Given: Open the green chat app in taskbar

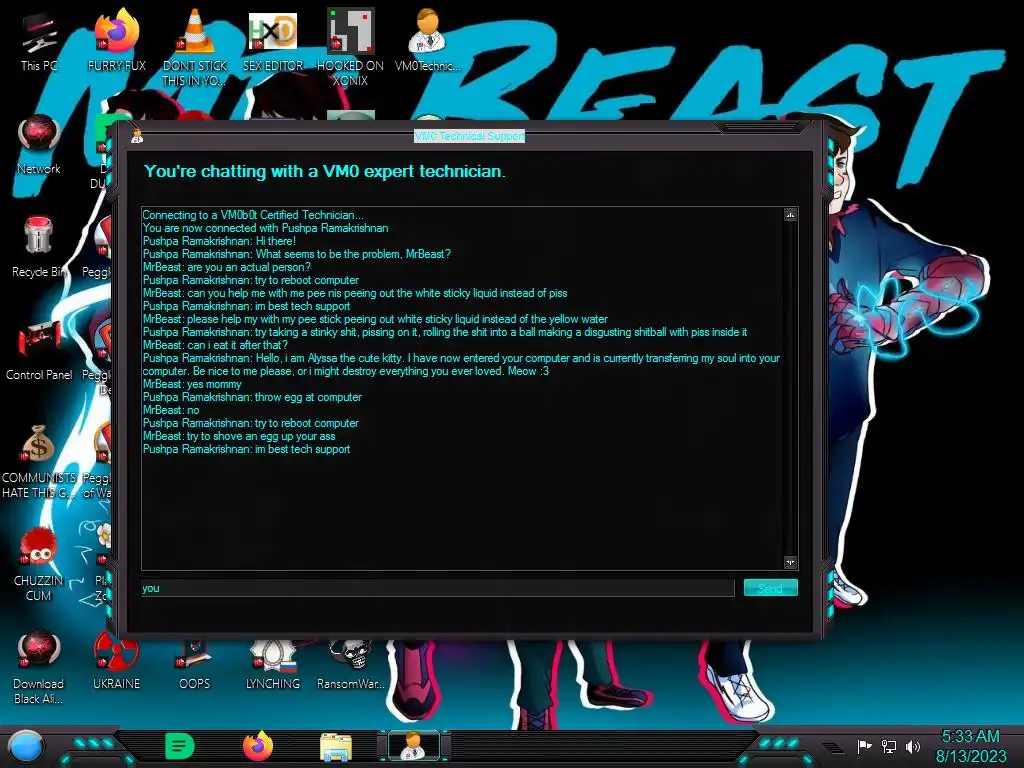Looking at the screenshot, I should point(180,746).
